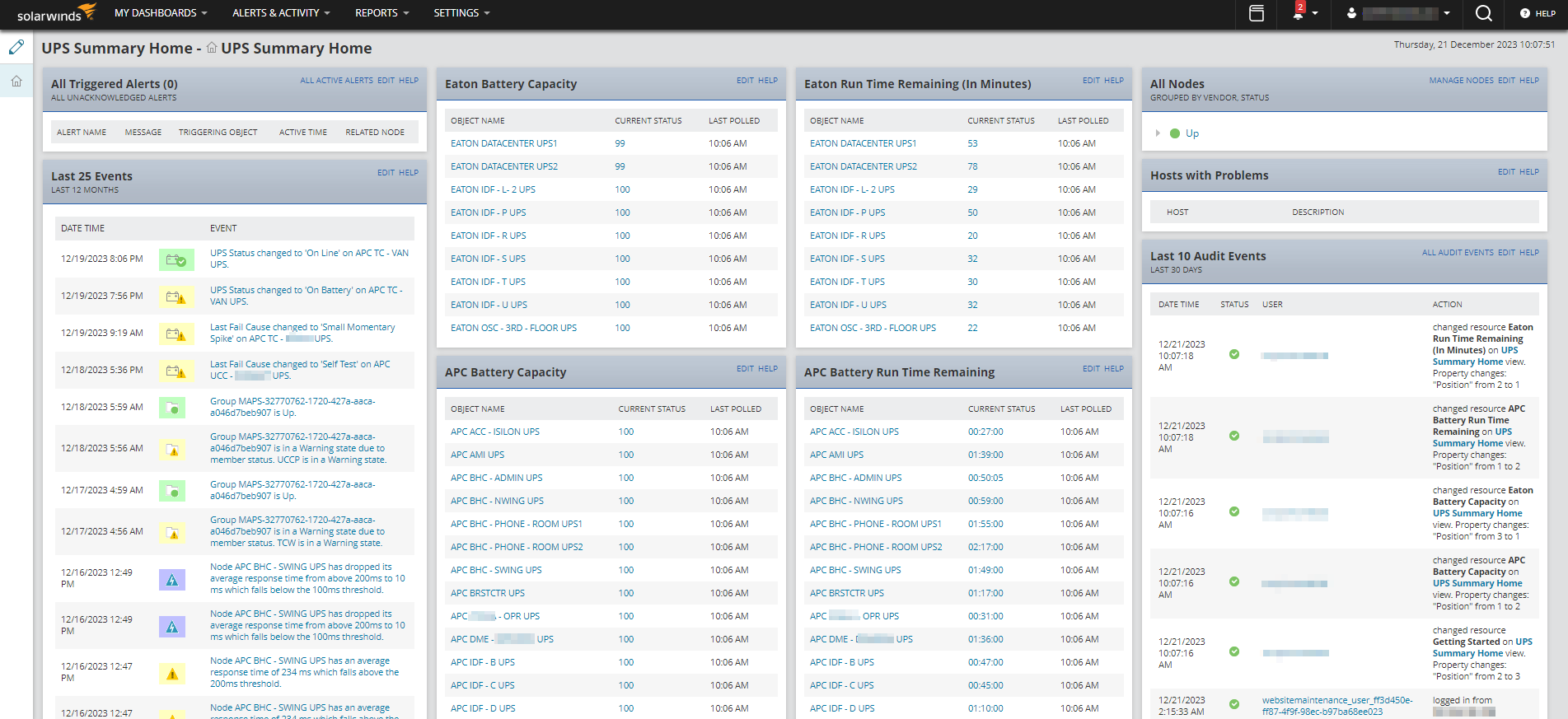Click Help on Last 25 Events widget
The image size is (1568, 719).
409,173
